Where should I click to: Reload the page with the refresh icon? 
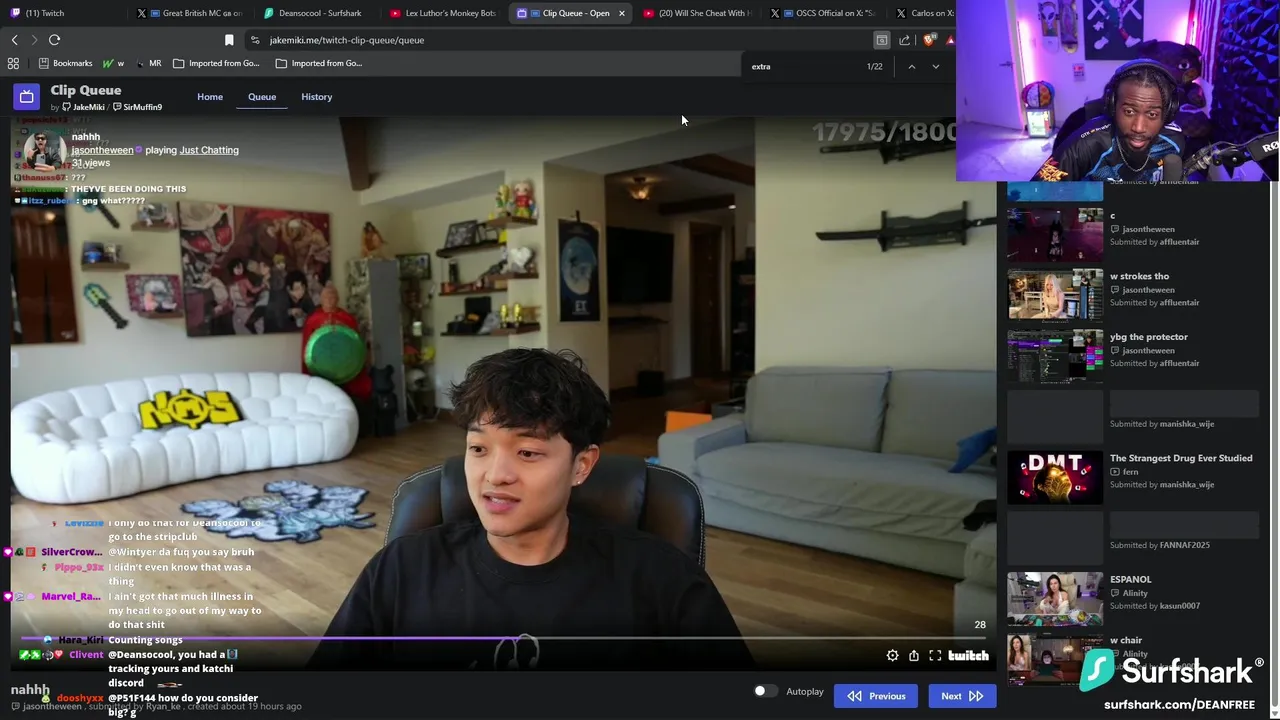(x=54, y=40)
